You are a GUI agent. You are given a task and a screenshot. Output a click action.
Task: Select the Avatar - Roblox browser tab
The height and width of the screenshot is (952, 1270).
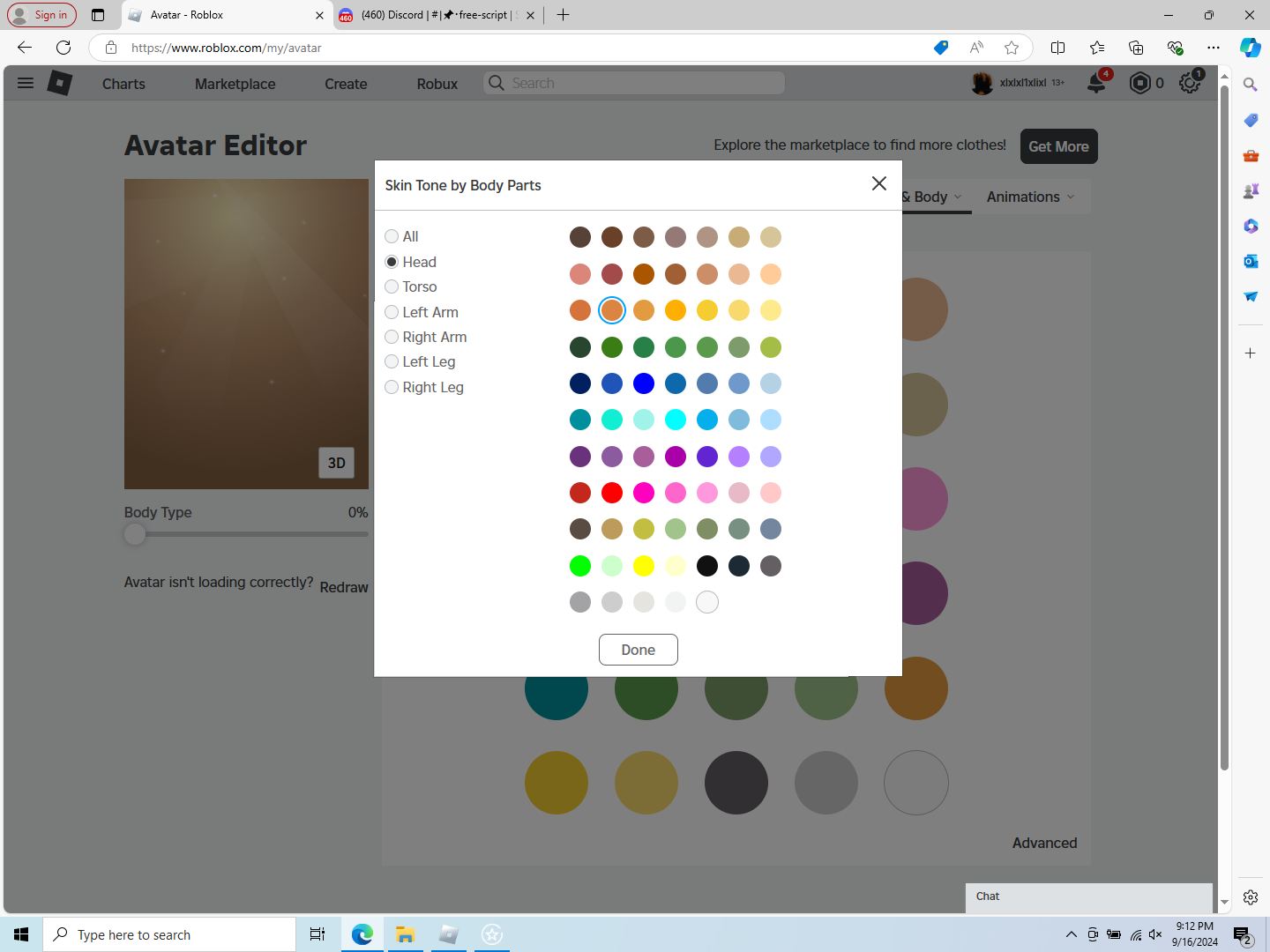228,15
